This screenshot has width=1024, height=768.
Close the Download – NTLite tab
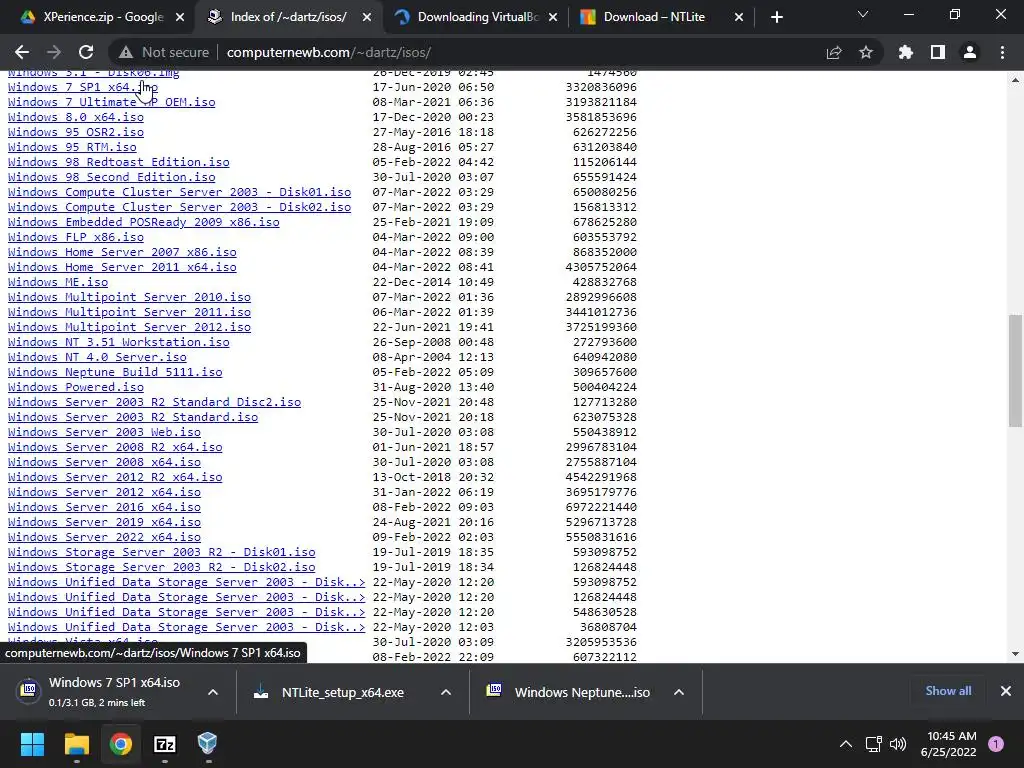click(x=739, y=18)
